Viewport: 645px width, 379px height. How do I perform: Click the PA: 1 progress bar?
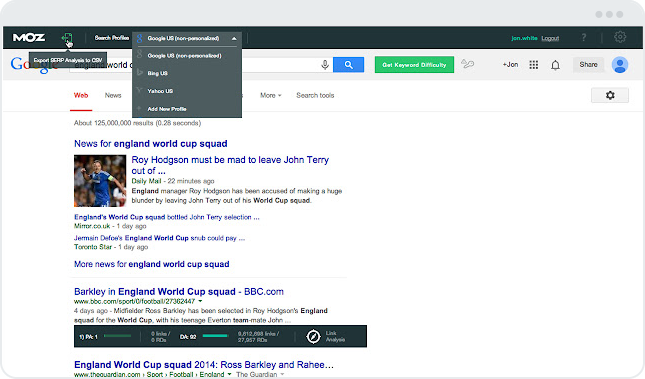[117, 336]
